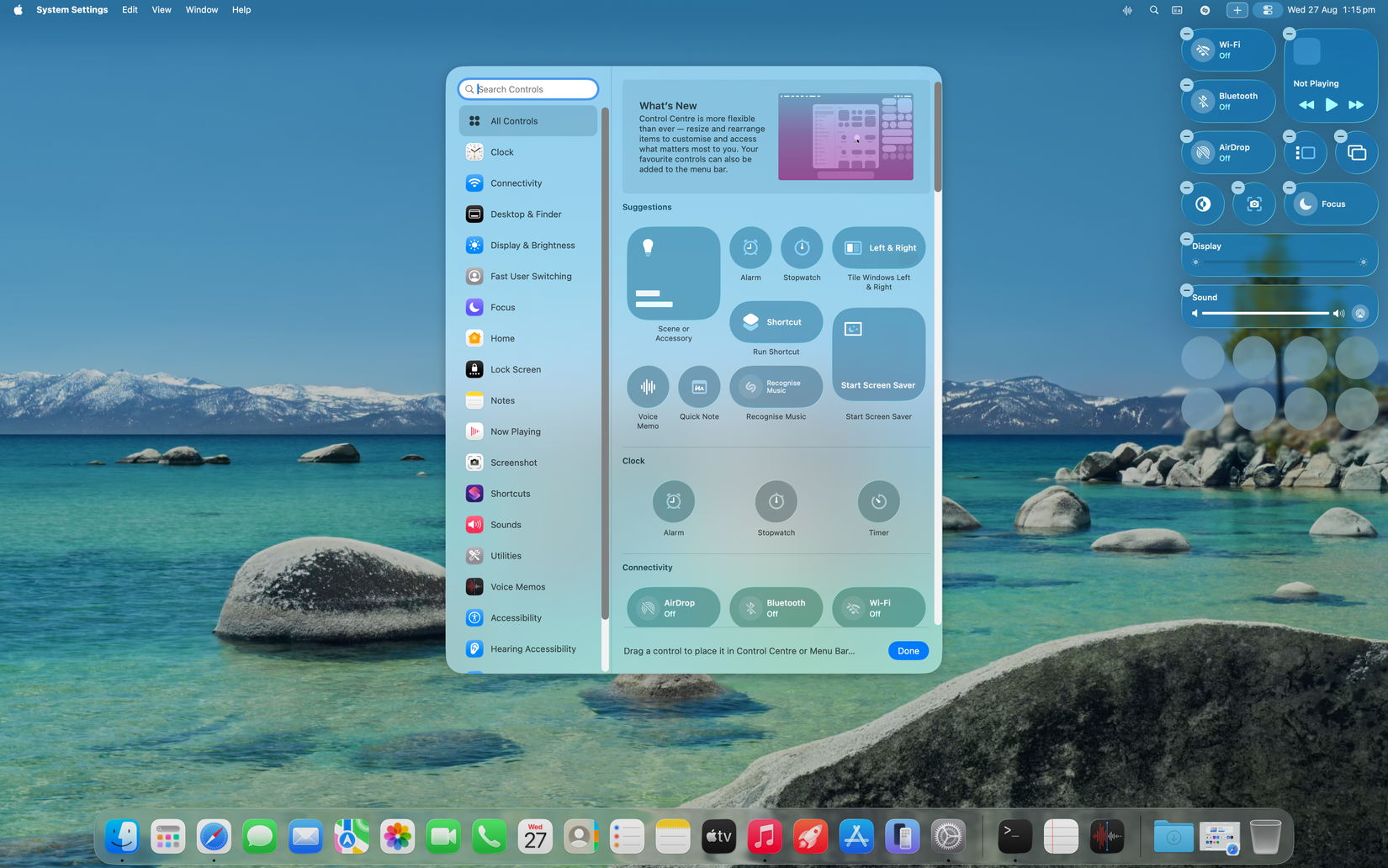Click the Timer control in Clock section
Viewport: 1388px width, 868px height.
878,502
